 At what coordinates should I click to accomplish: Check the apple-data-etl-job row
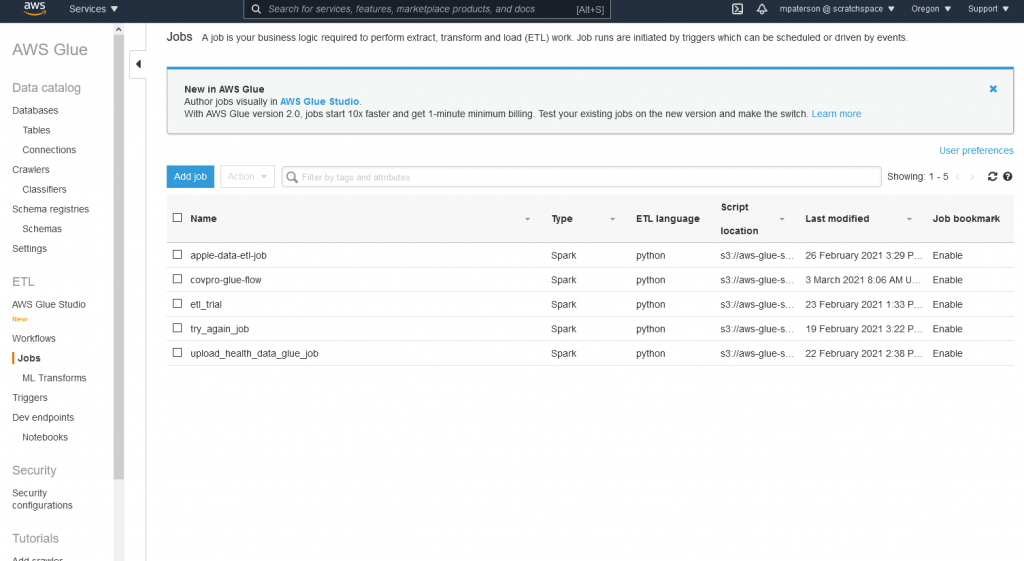coord(177,255)
